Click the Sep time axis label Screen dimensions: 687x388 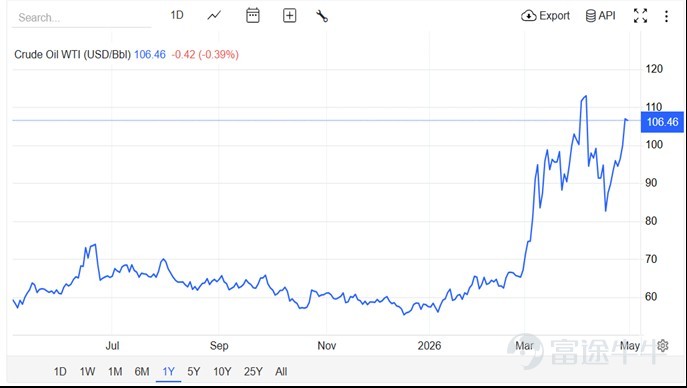(x=219, y=346)
